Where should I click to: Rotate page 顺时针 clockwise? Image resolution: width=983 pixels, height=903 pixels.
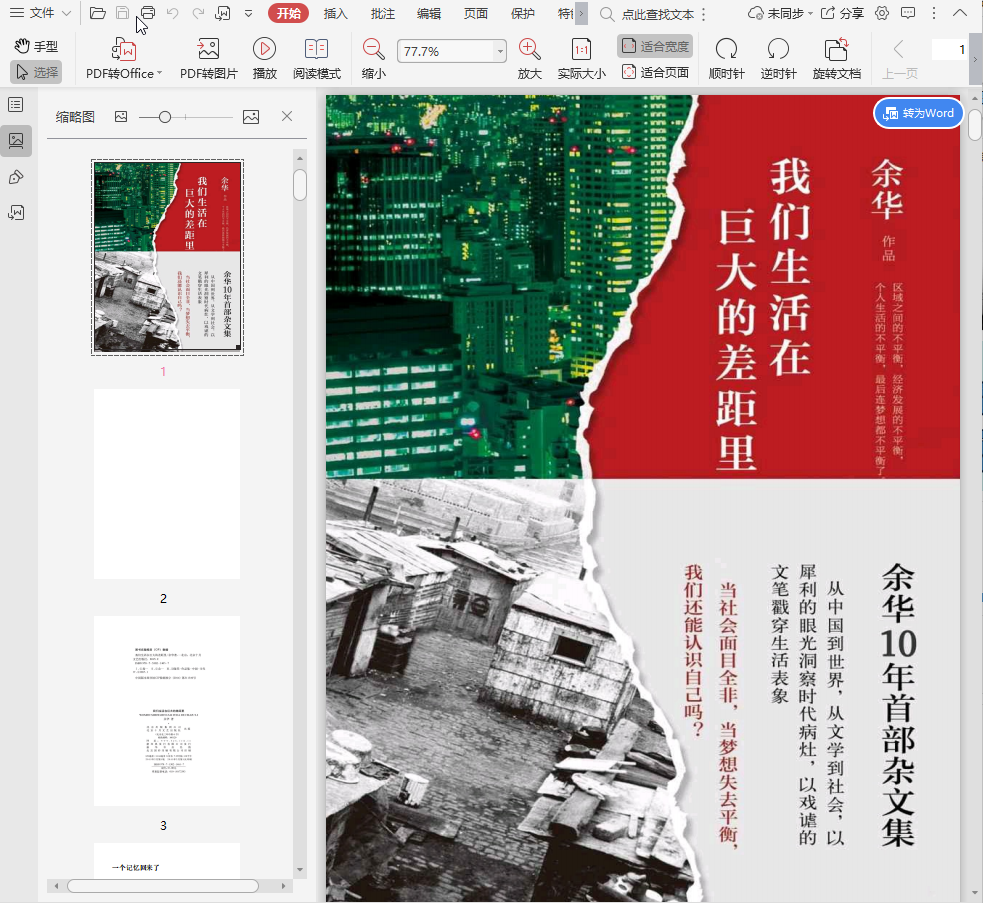[x=727, y=59]
